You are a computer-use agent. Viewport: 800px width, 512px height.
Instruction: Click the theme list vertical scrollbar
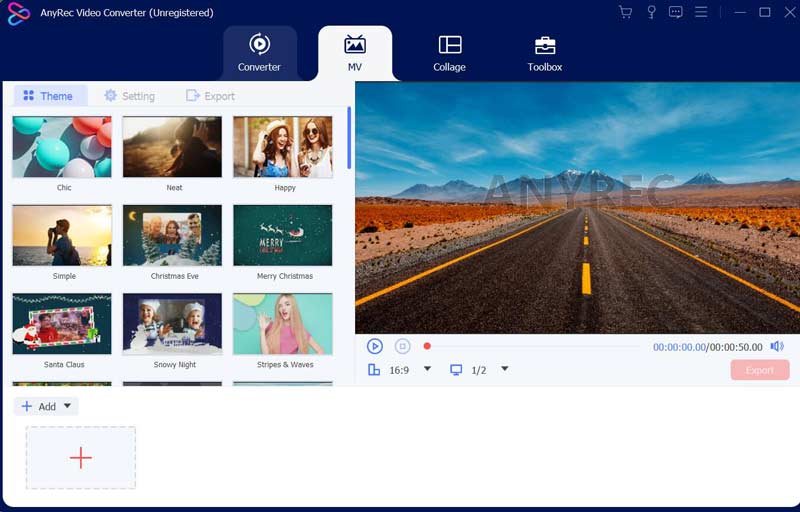[x=349, y=138]
